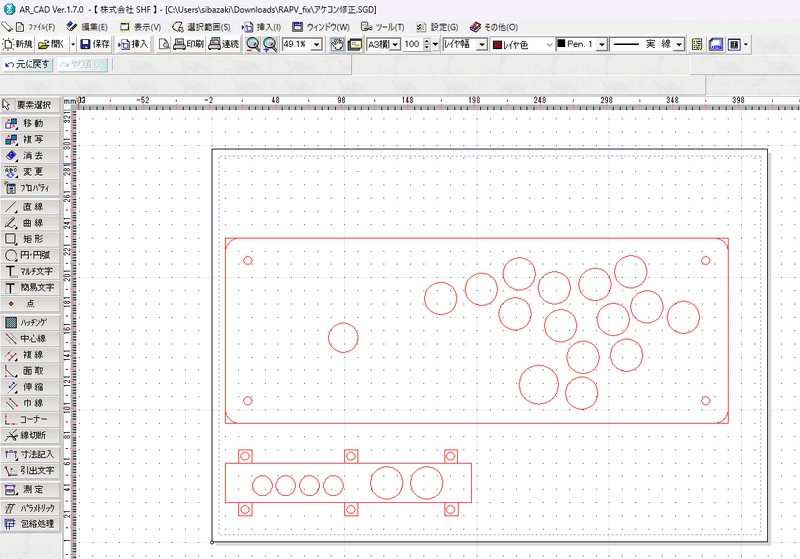Image resolution: width=800 pixels, height=559 pixels.
Task: Open the ウィンドウ(W) menu
Action: (x=321, y=27)
